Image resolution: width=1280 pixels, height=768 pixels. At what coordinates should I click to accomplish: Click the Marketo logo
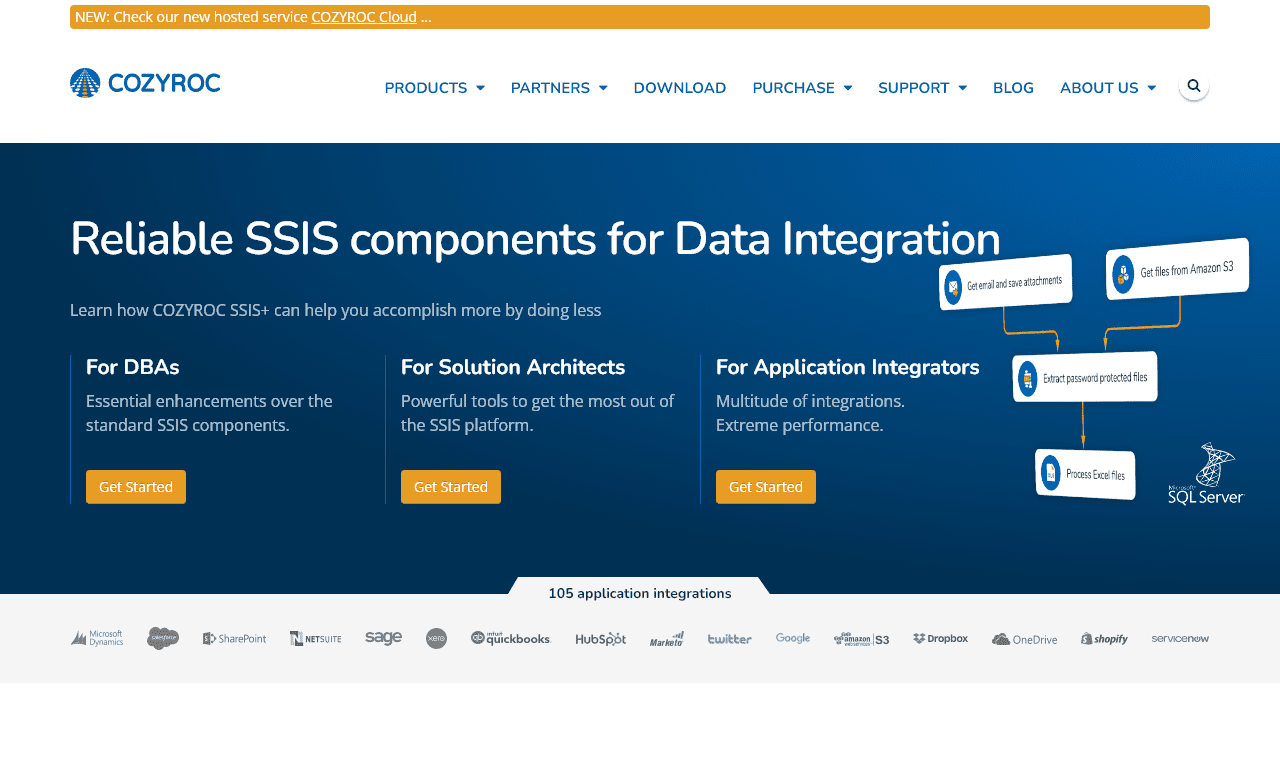coord(667,638)
